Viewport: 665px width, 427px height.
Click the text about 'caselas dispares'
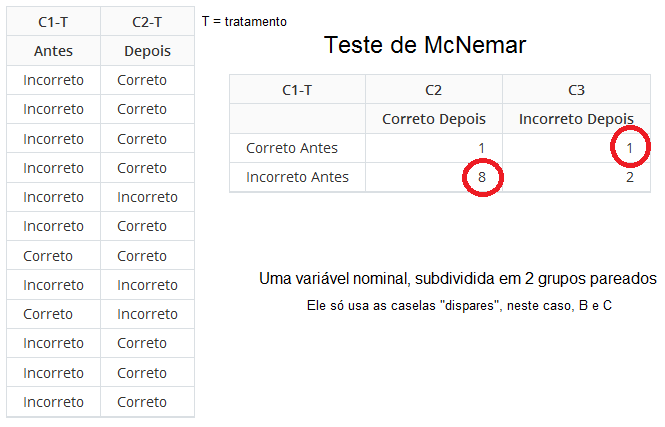coord(459,305)
